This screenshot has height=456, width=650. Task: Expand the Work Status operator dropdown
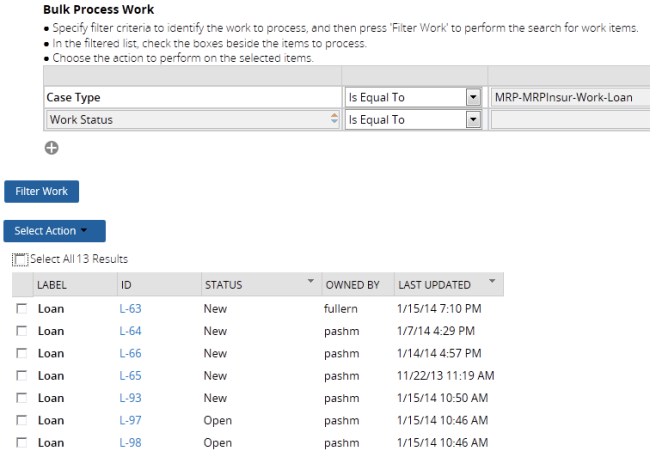473,120
